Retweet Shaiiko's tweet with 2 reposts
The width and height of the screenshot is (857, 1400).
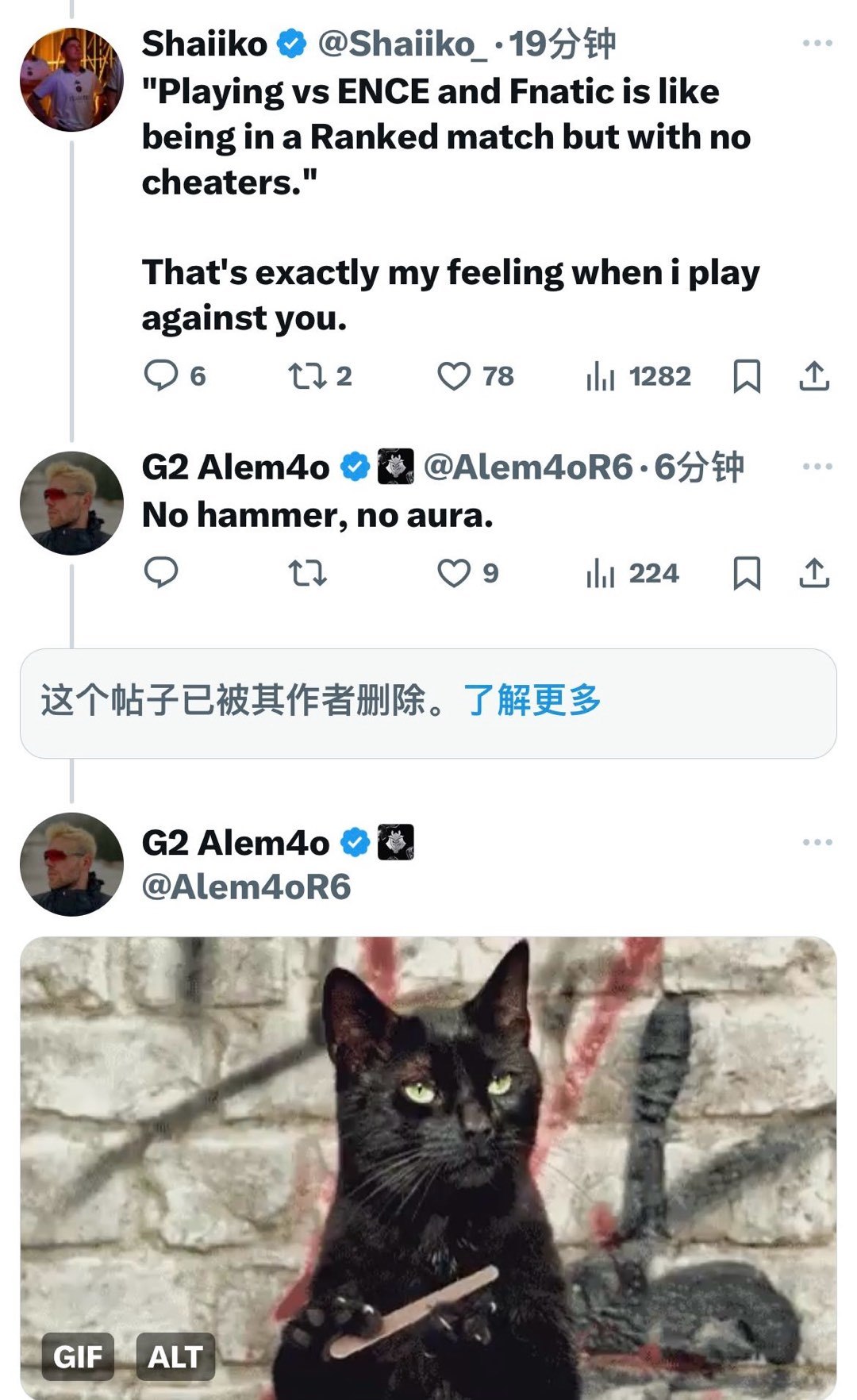pyautogui.click(x=307, y=375)
